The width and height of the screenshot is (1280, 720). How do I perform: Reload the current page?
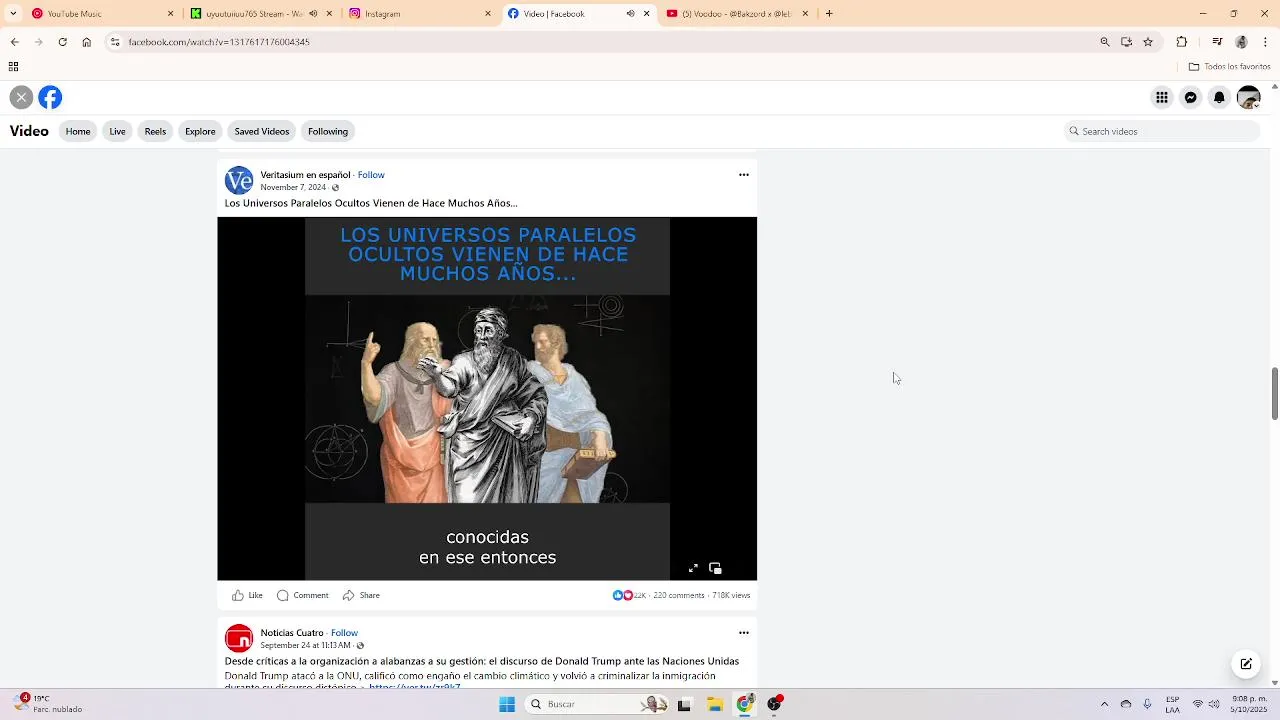pyautogui.click(x=62, y=42)
